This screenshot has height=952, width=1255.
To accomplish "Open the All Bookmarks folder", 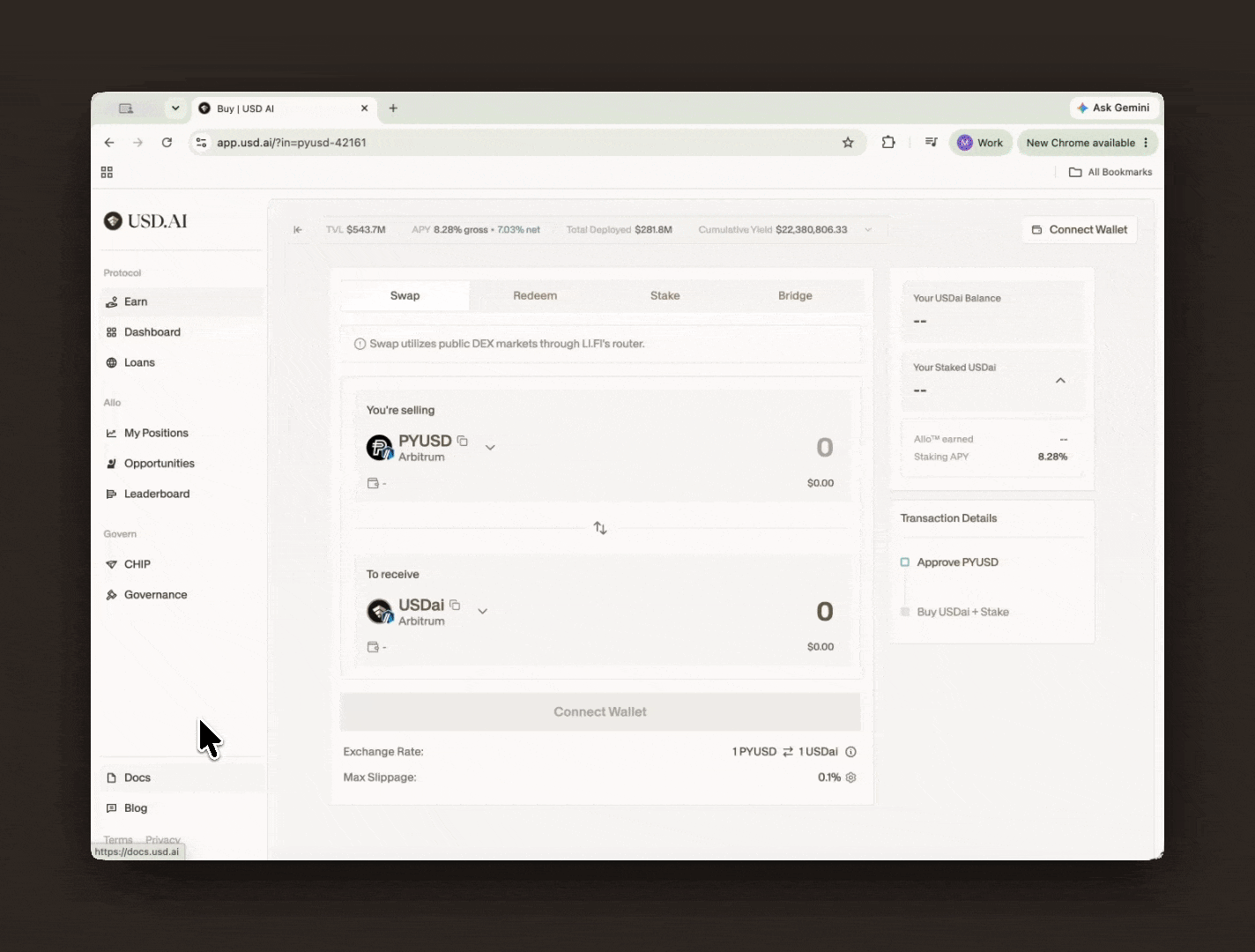I will (x=1110, y=172).
